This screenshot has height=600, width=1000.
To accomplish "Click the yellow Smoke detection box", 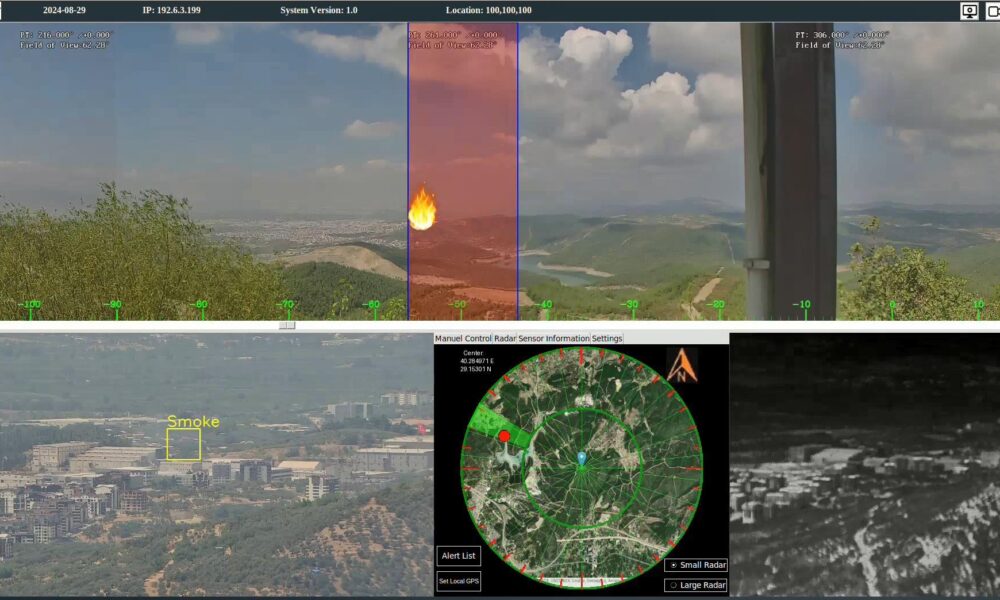I will 183,444.
